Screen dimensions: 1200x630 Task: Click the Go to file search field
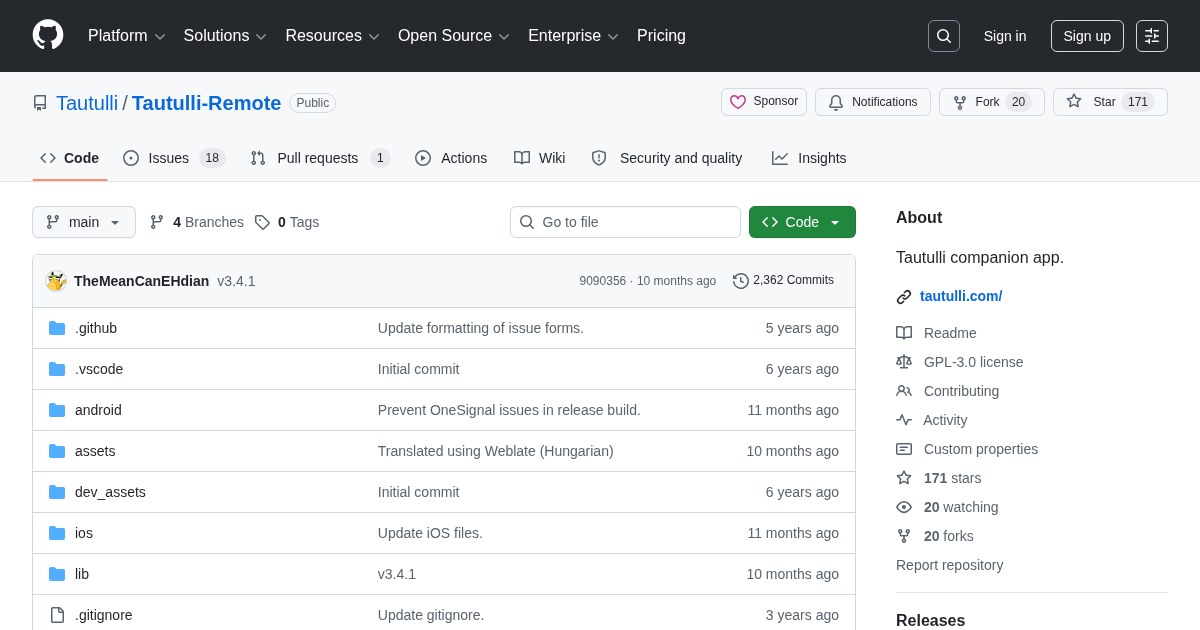pyautogui.click(x=625, y=222)
